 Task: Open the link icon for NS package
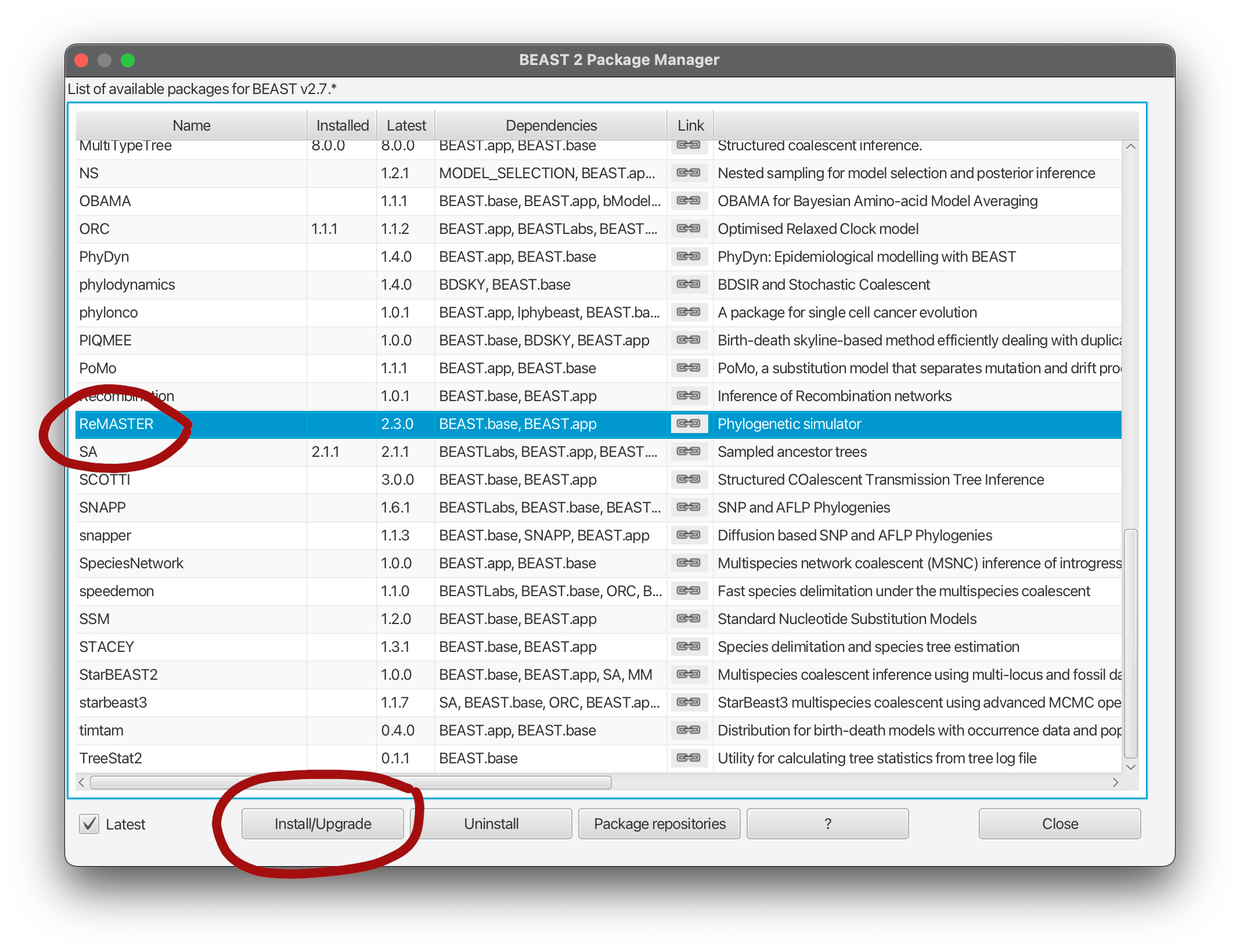(689, 173)
